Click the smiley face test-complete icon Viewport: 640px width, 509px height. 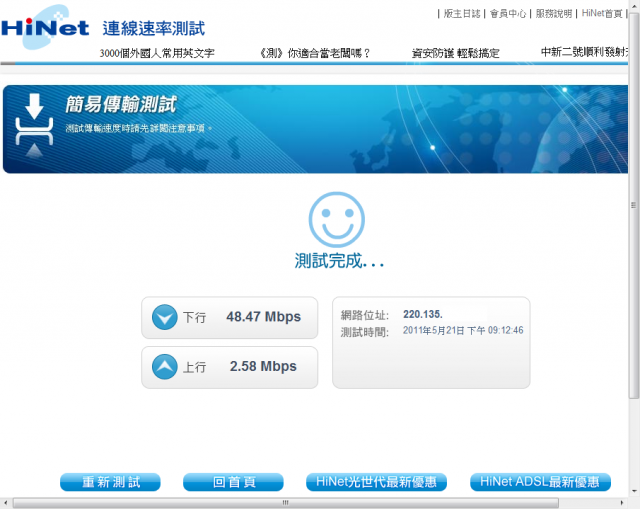337,220
